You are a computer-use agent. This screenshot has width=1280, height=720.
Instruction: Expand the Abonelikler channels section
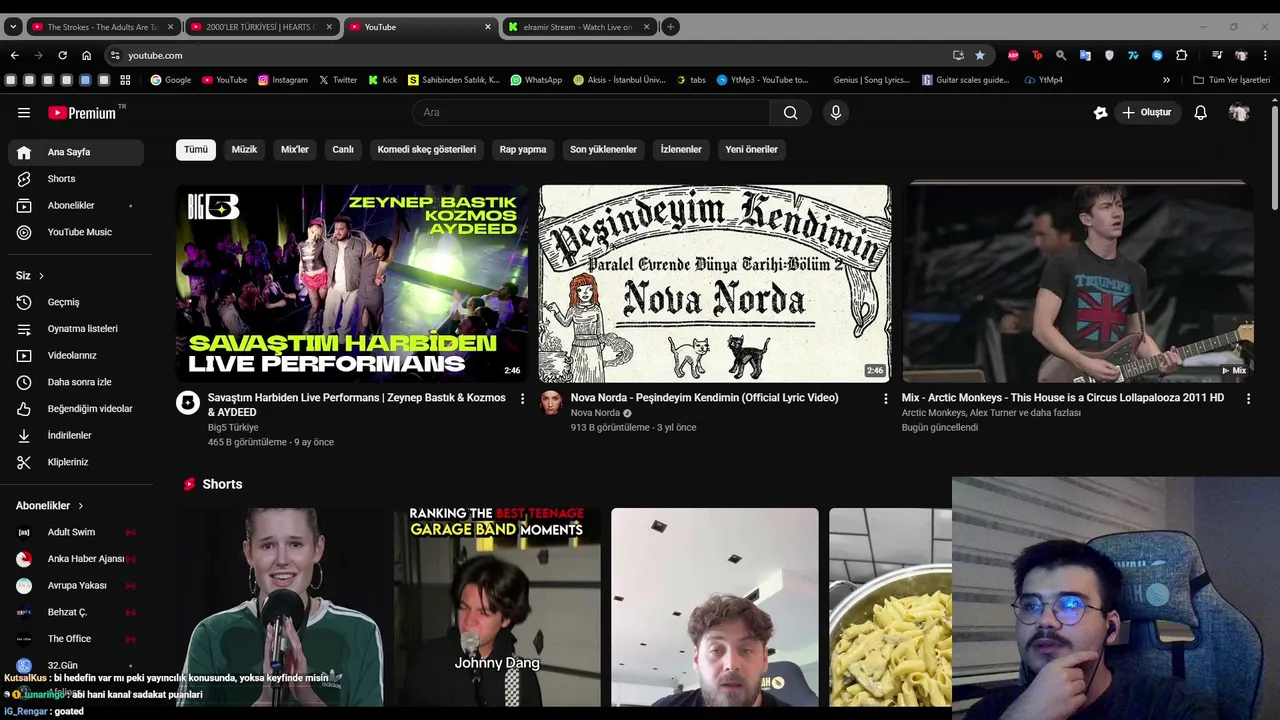(50, 506)
